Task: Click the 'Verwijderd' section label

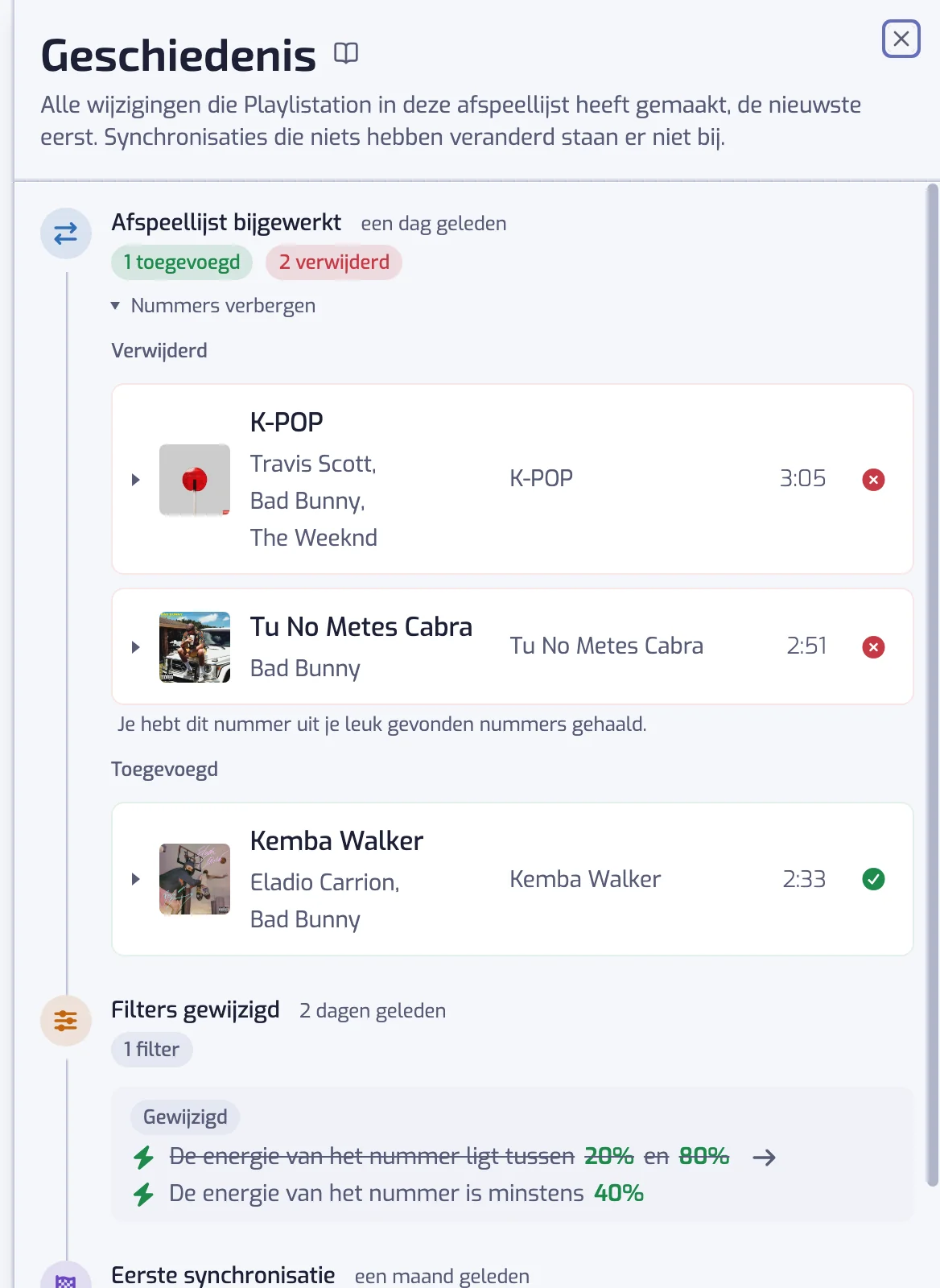Action: [159, 351]
